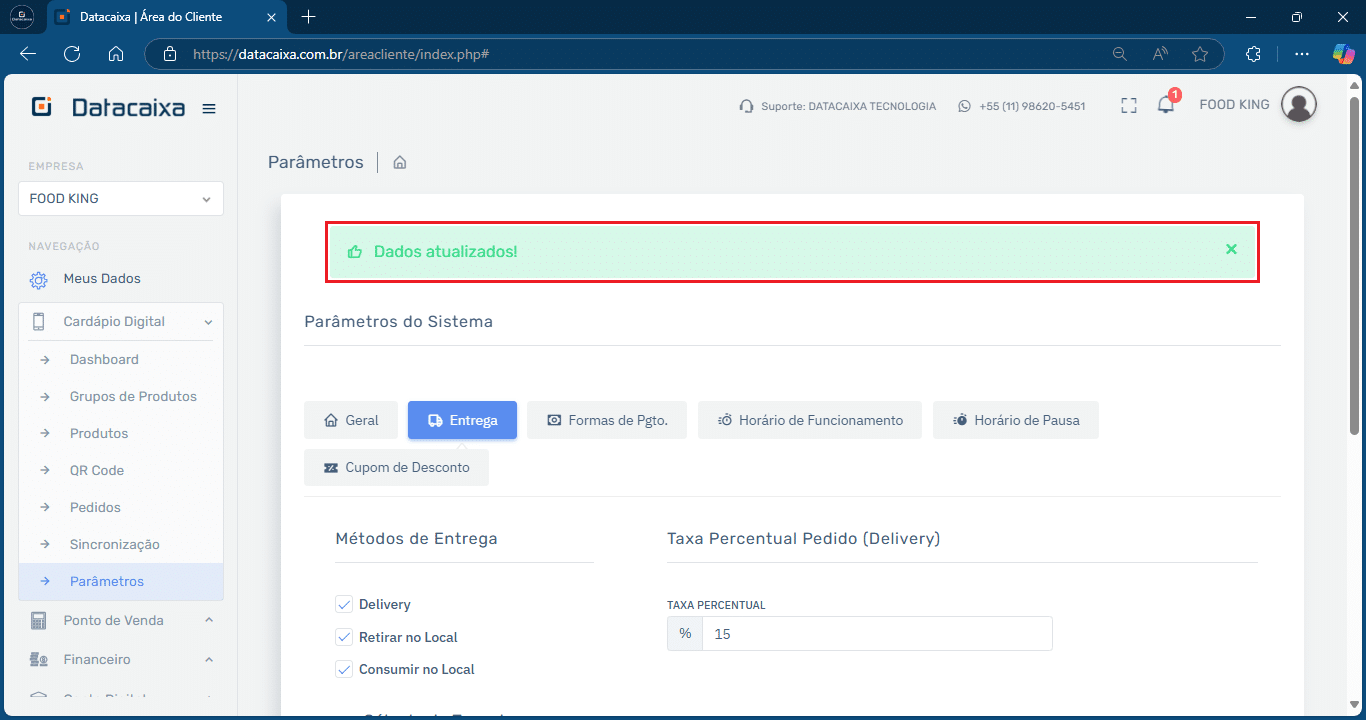The image size is (1366, 720).
Task: Uncheck the Delivery checkbox
Action: click(x=344, y=604)
